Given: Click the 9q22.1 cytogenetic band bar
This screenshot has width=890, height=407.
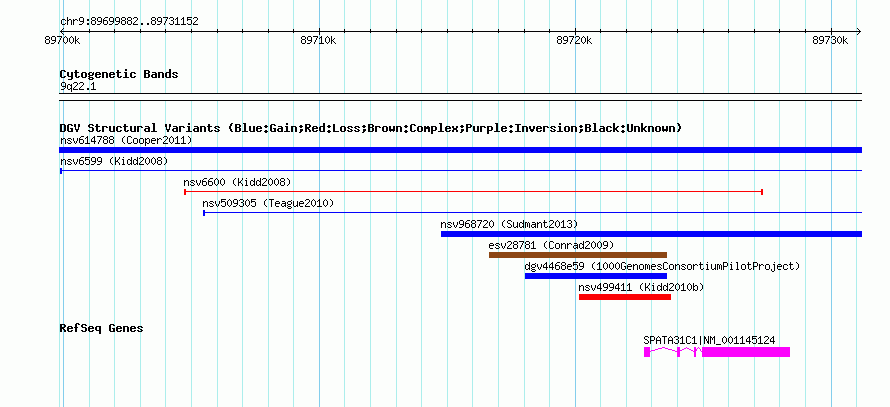Looking at the screenshot, I should [460, 97].
